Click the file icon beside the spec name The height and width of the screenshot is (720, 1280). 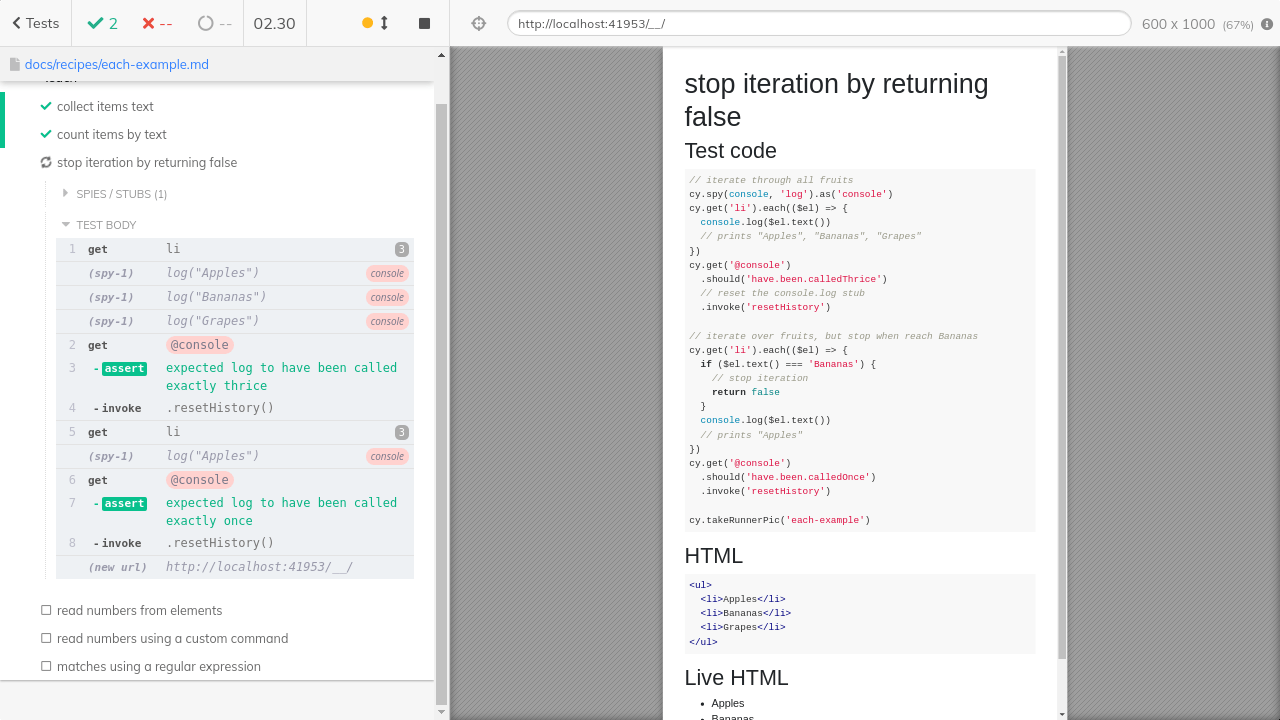(x=14, y=63)
